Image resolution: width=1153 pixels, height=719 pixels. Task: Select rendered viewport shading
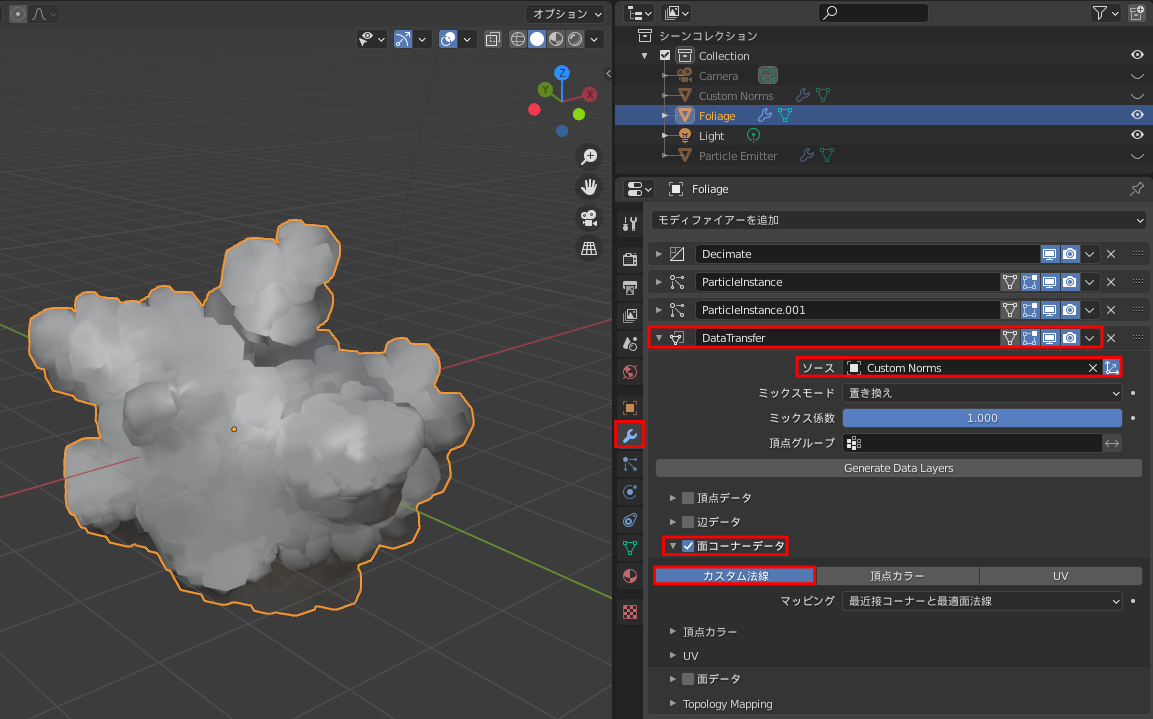point(575,39)
